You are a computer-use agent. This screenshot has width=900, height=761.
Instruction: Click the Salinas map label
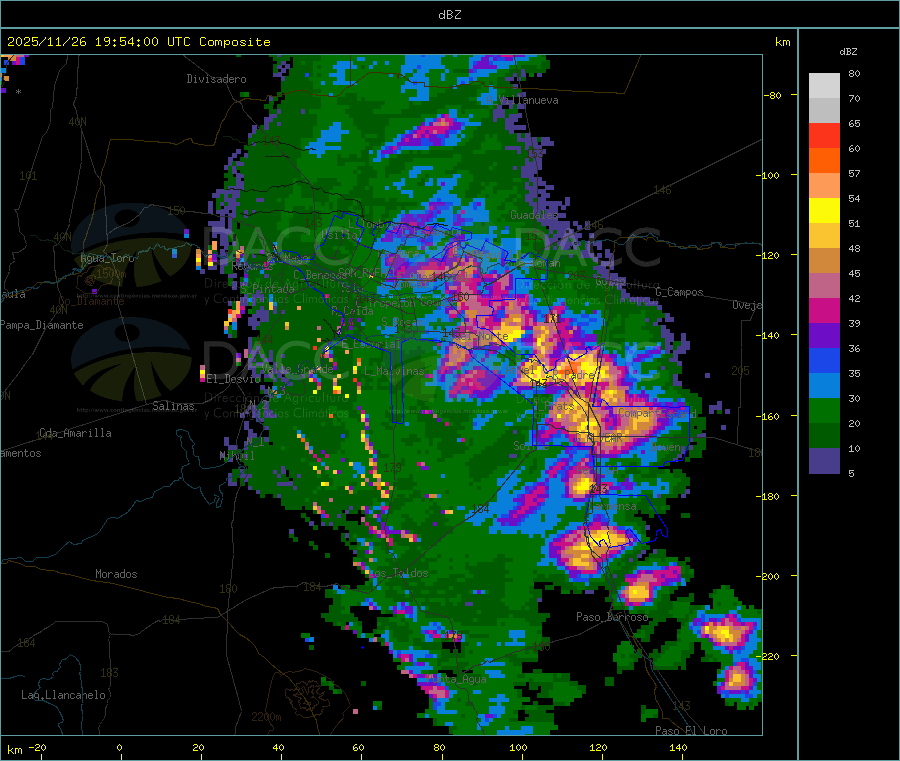click(x=173, y=406)
